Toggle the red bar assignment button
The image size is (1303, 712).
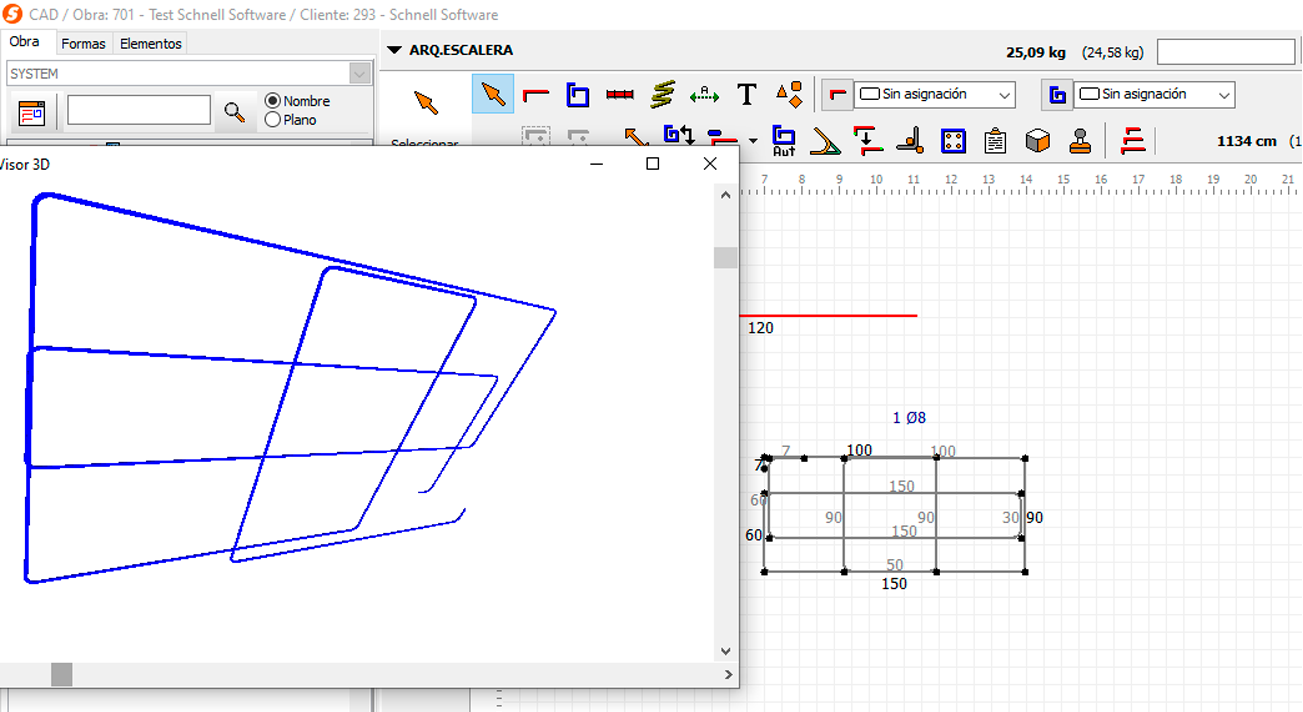click(x=838, y=95)
